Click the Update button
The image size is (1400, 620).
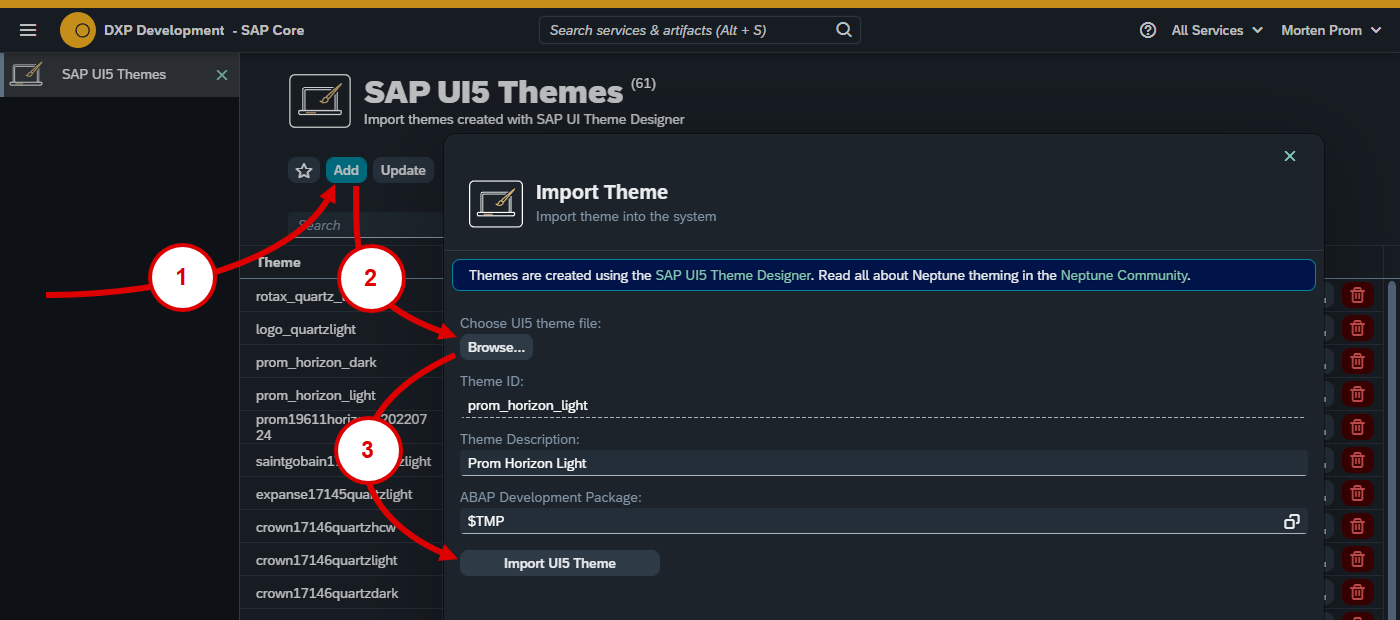403,170
